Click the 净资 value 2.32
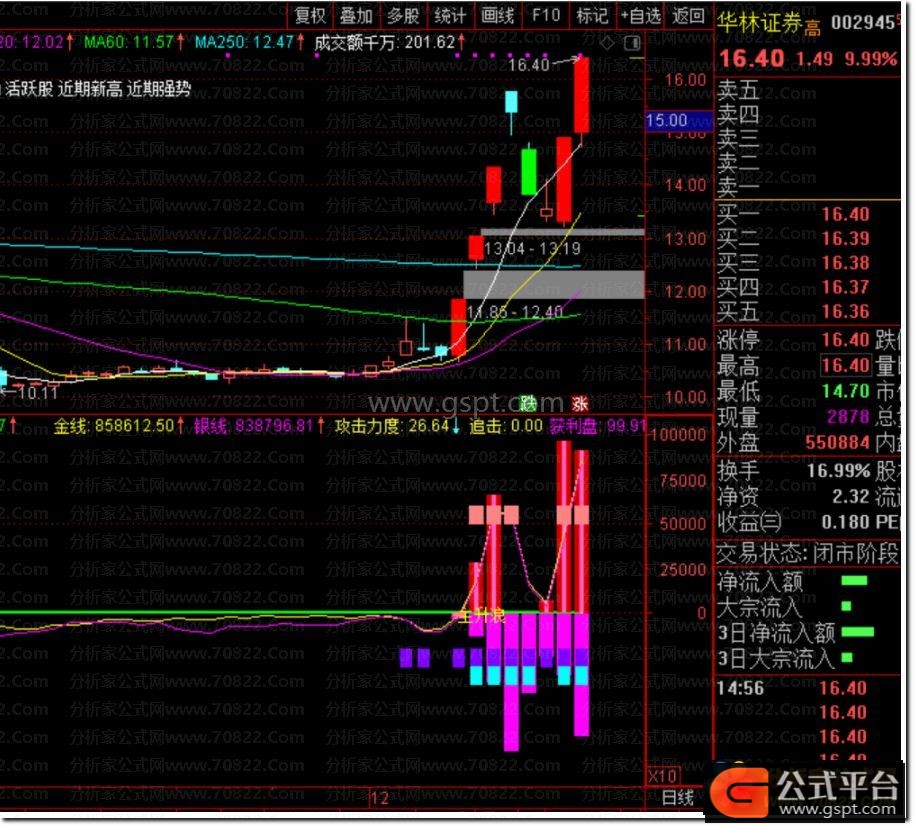Screen dimensions: 915x826 point(851,497)
